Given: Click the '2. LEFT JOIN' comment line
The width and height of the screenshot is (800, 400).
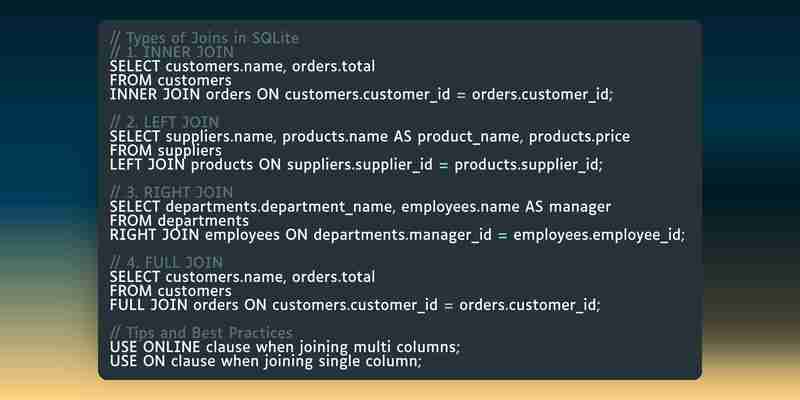Looking at the screenshot, I should [x=164, y=122].
